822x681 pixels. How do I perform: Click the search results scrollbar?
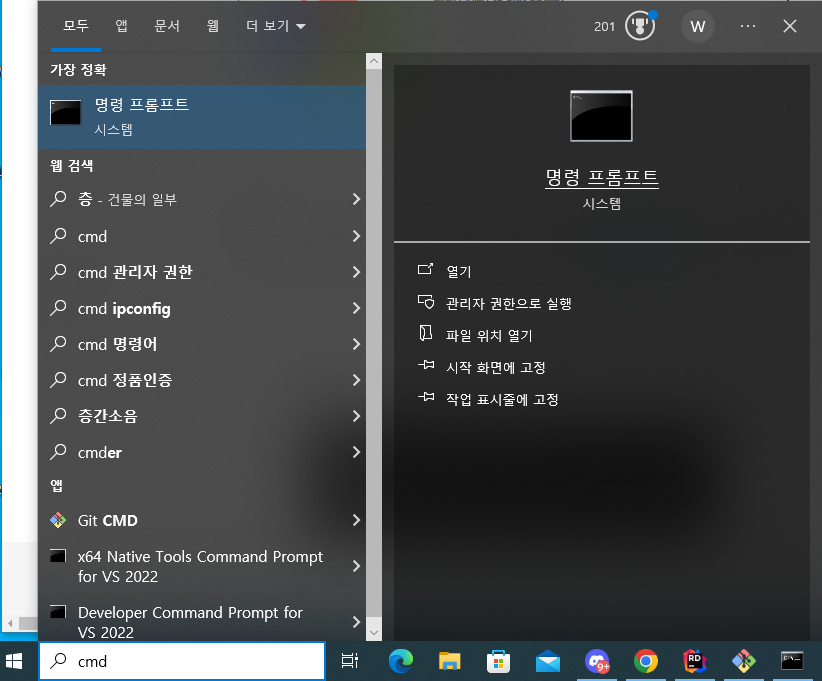373,300
